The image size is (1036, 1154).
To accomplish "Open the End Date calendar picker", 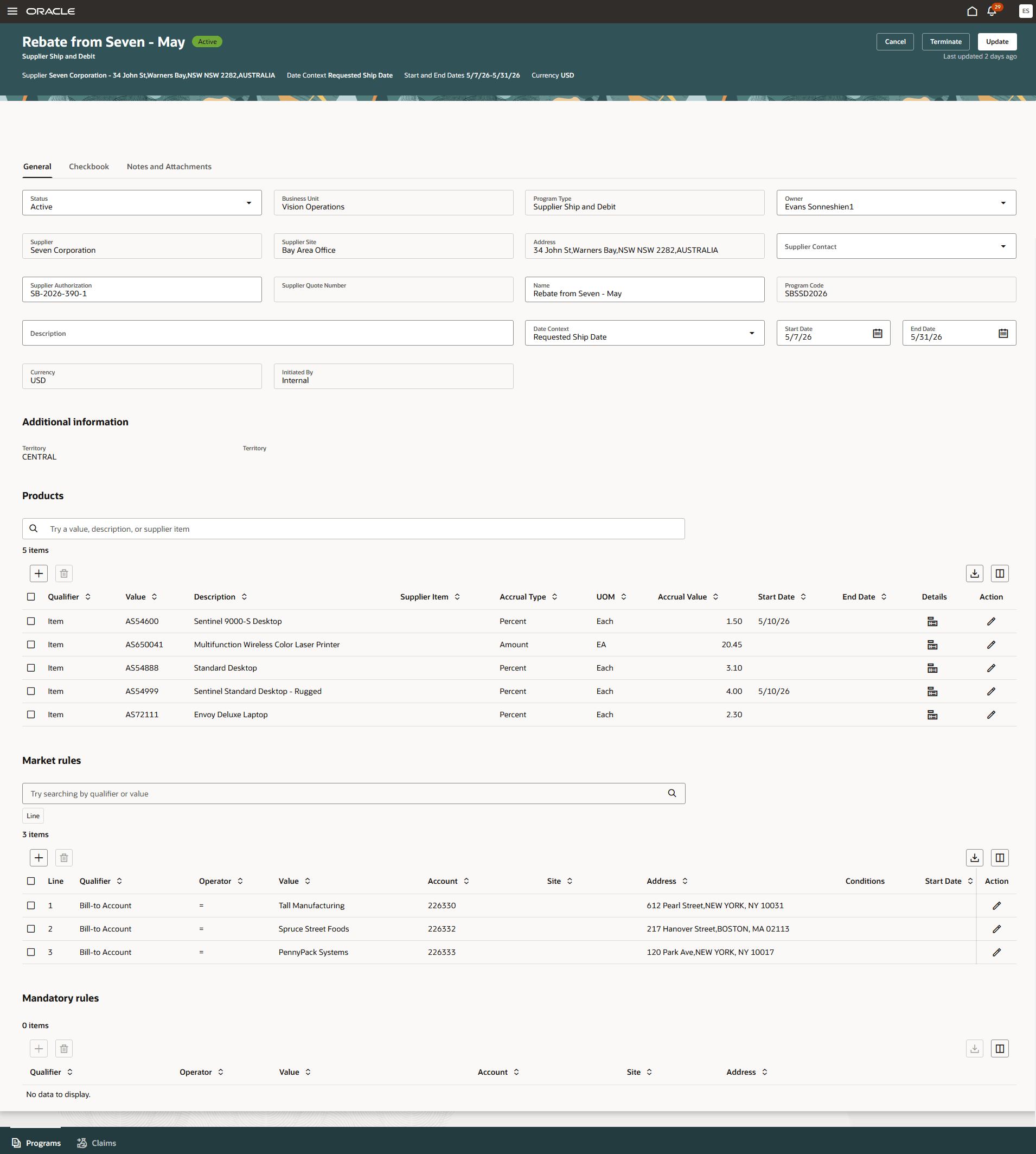I will 1003,333.
